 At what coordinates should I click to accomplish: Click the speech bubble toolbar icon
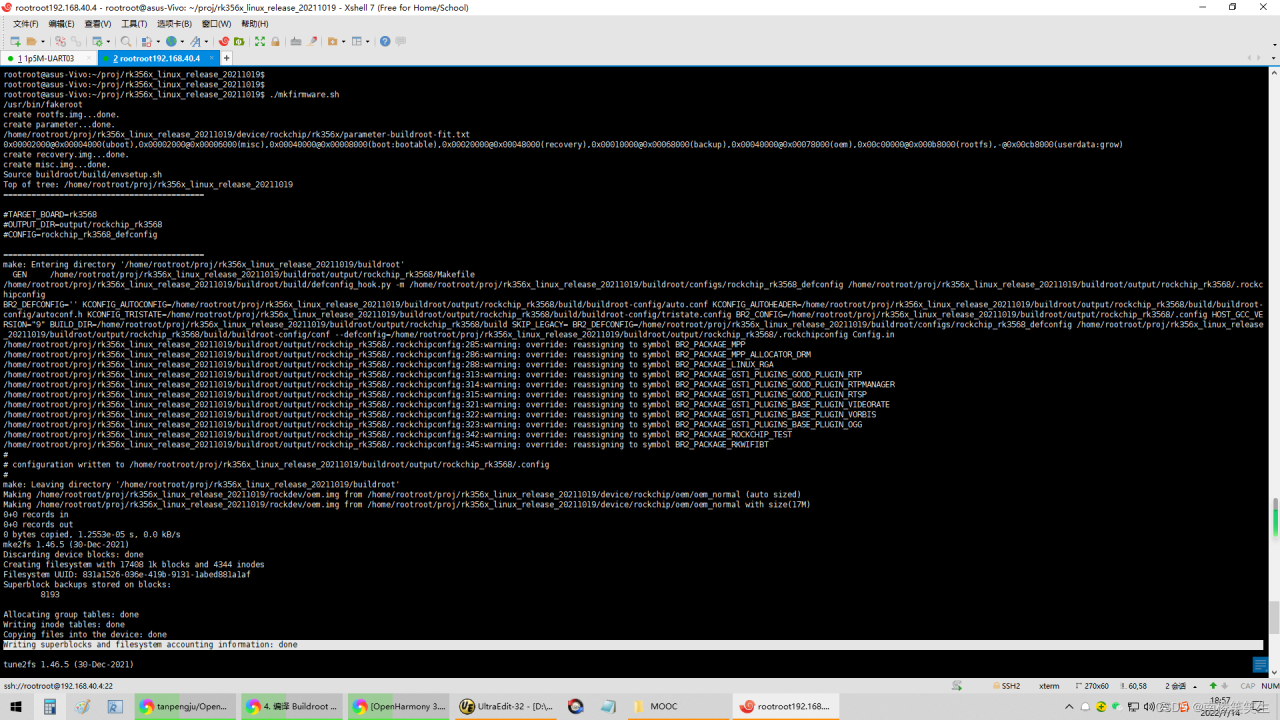[x=401, y=42]
